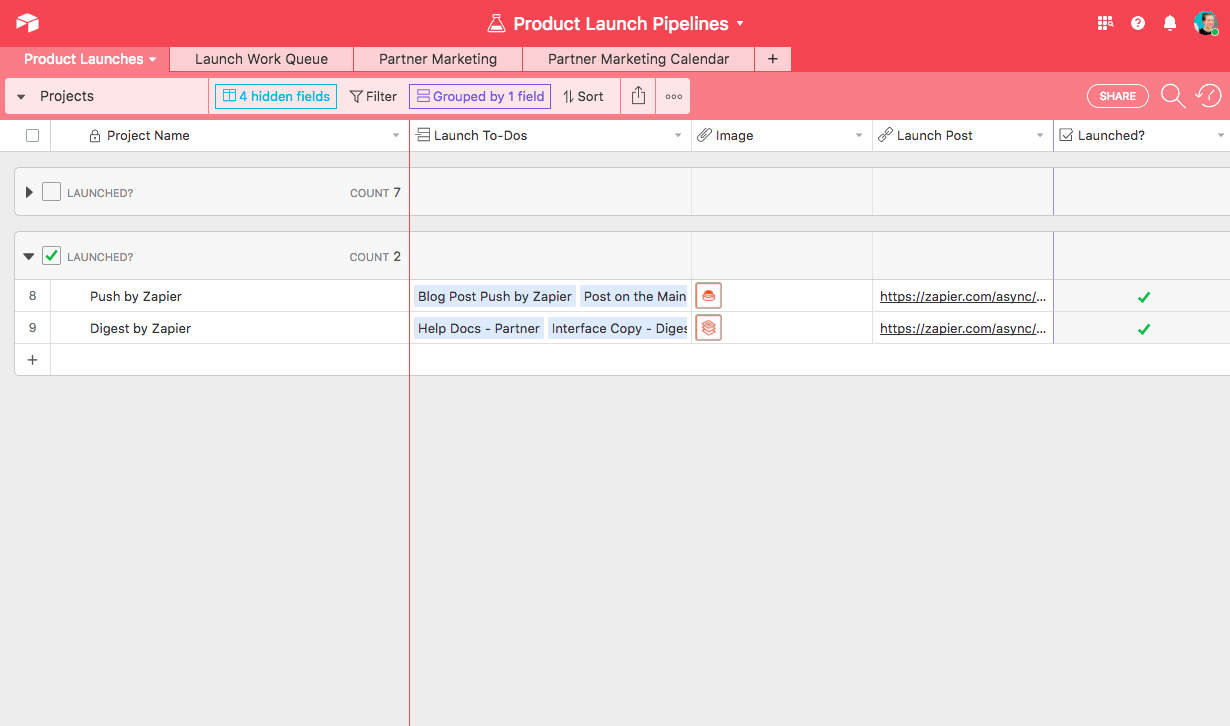Click the search magnifier icon

[x=1172, y=96]
